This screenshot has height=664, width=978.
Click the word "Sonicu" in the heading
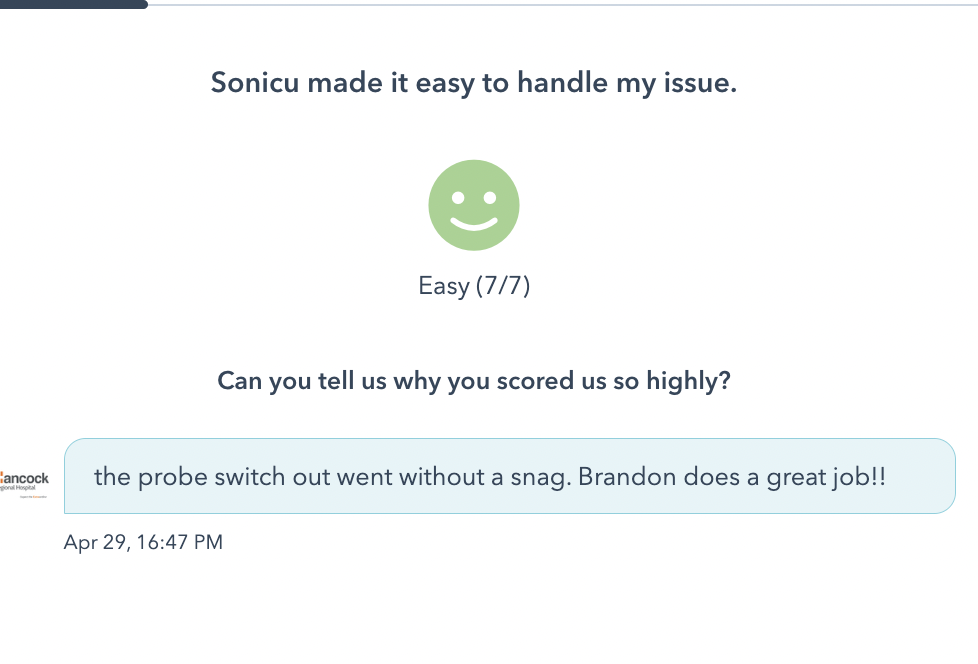coord(254,82)
